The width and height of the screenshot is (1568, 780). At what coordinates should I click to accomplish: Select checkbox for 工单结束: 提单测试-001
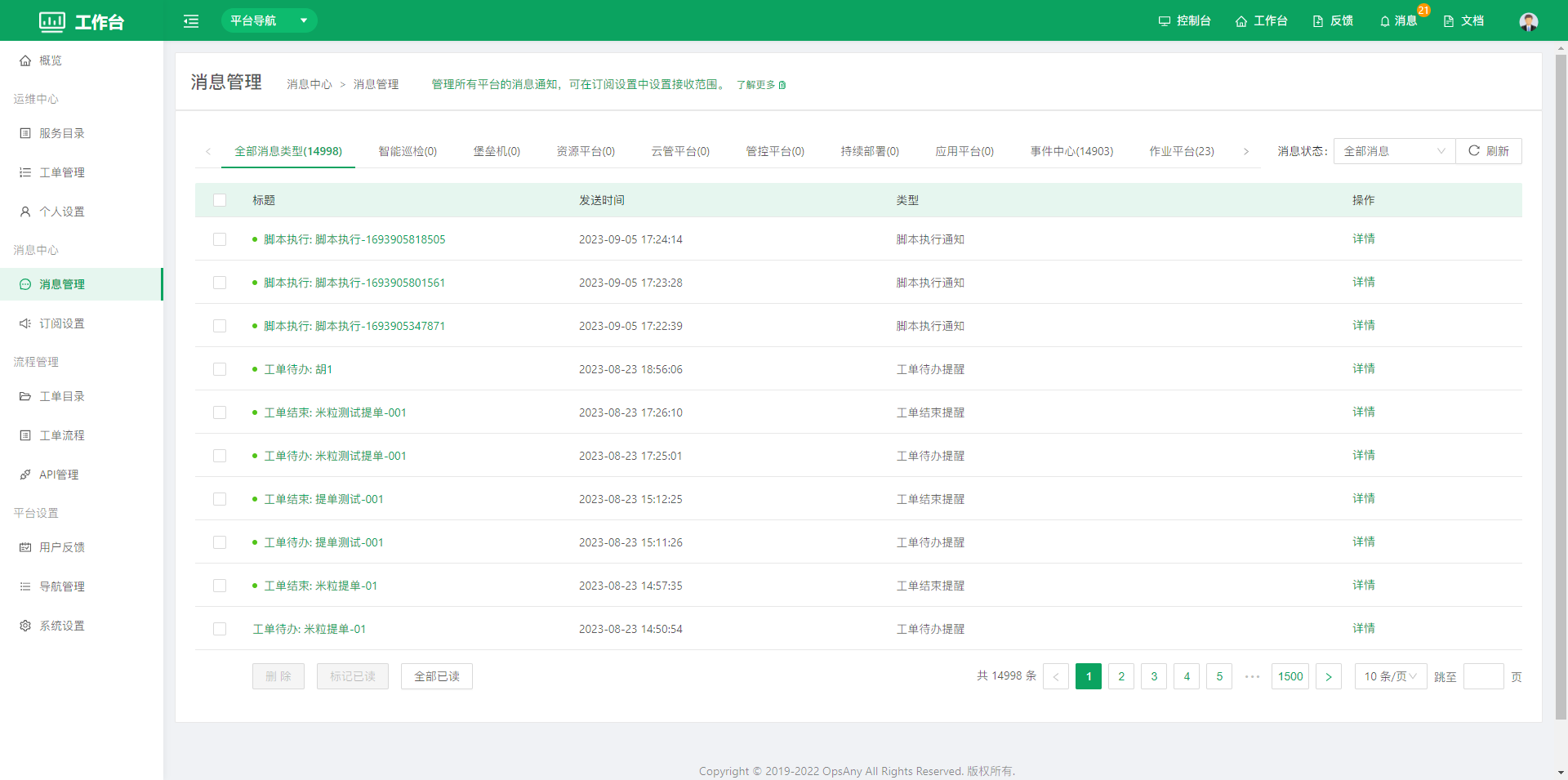pos(220,499)
